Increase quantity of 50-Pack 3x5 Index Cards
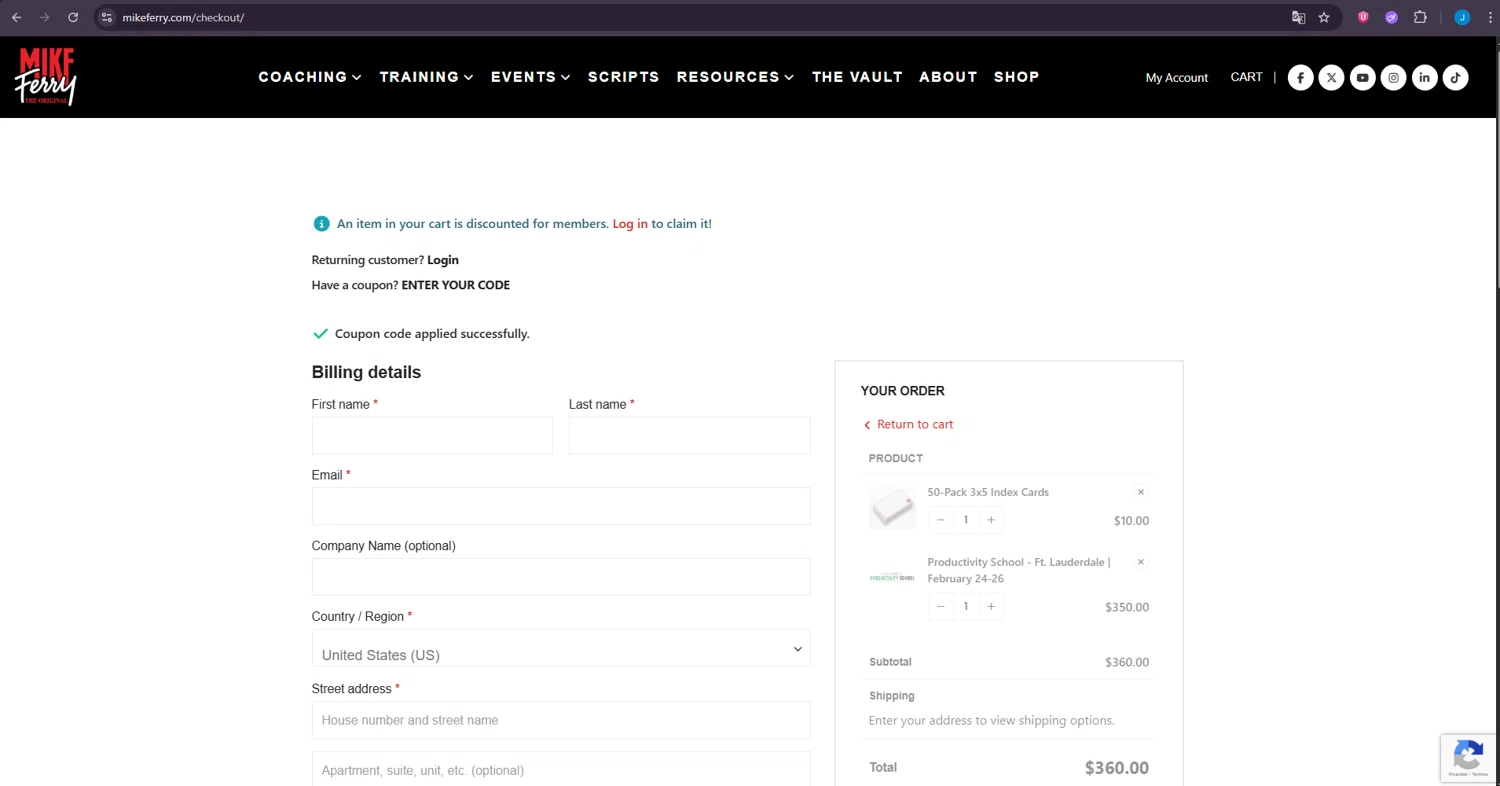The height and width of the screenshot is (786, 1500). point(991,520)
